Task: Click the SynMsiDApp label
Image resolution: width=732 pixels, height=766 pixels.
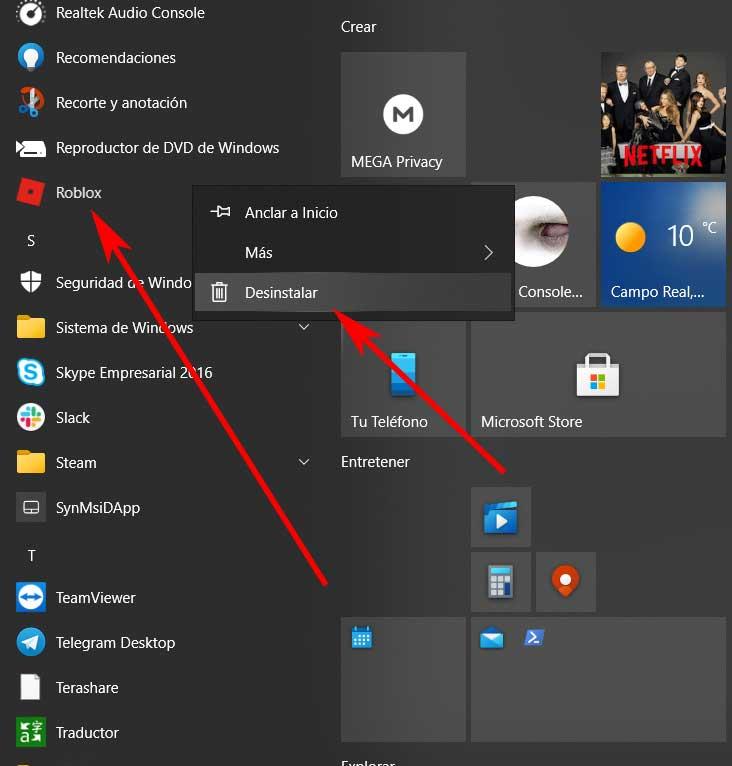Action: (98, 508)
